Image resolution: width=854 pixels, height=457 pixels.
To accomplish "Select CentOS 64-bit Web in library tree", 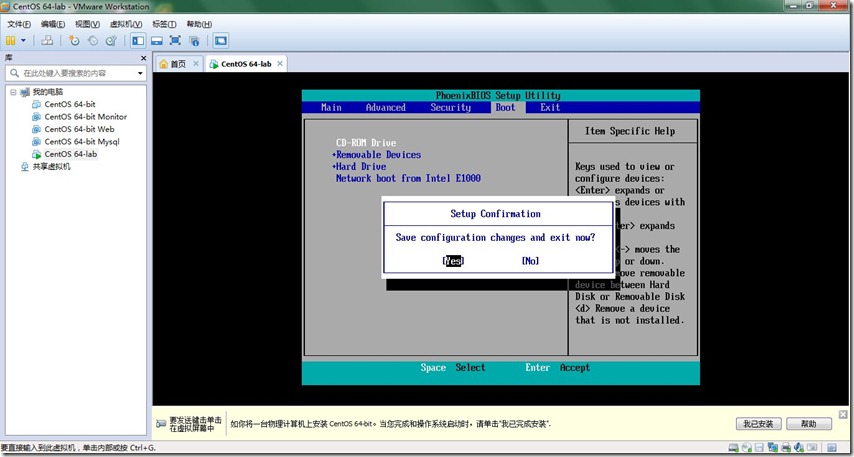I will click(x=79, y=129).
